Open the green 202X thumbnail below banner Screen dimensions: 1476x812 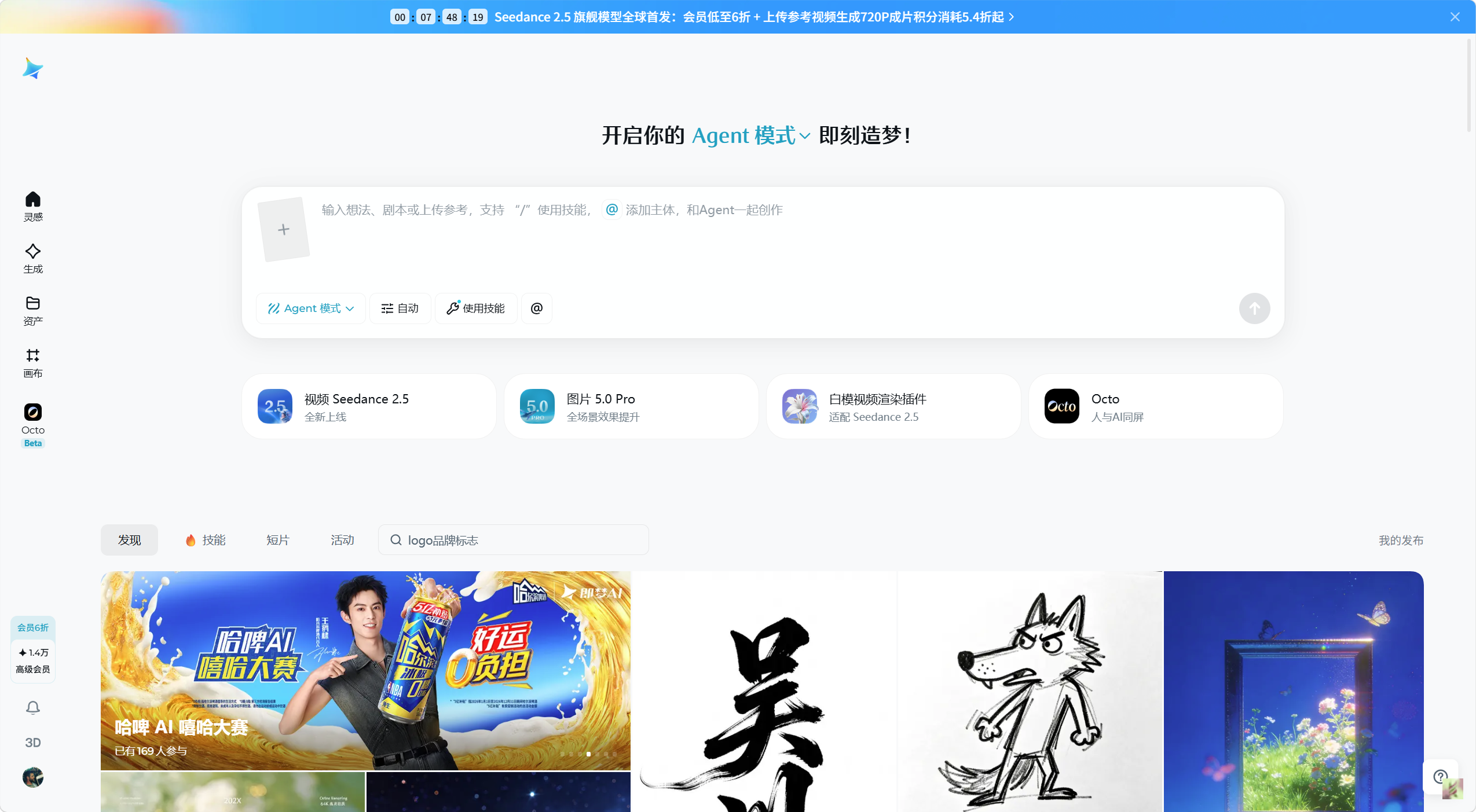click(232, 792)
